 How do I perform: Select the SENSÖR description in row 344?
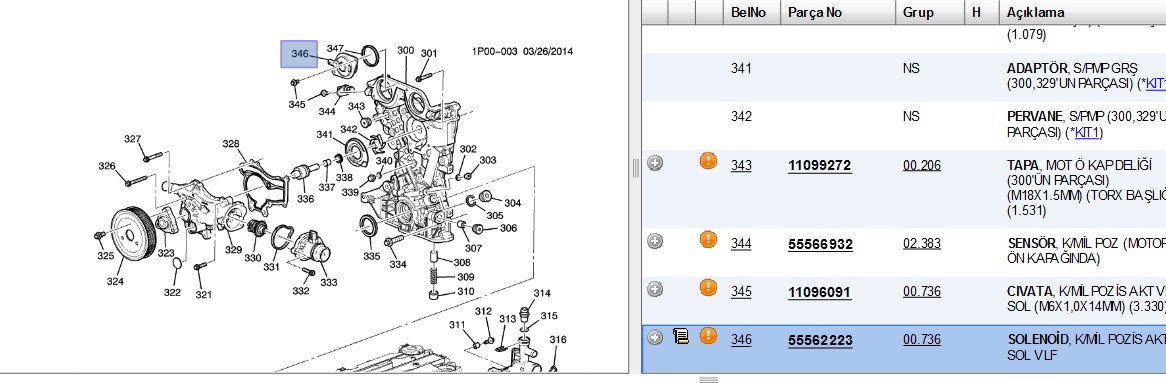[x=1086, y=251]
